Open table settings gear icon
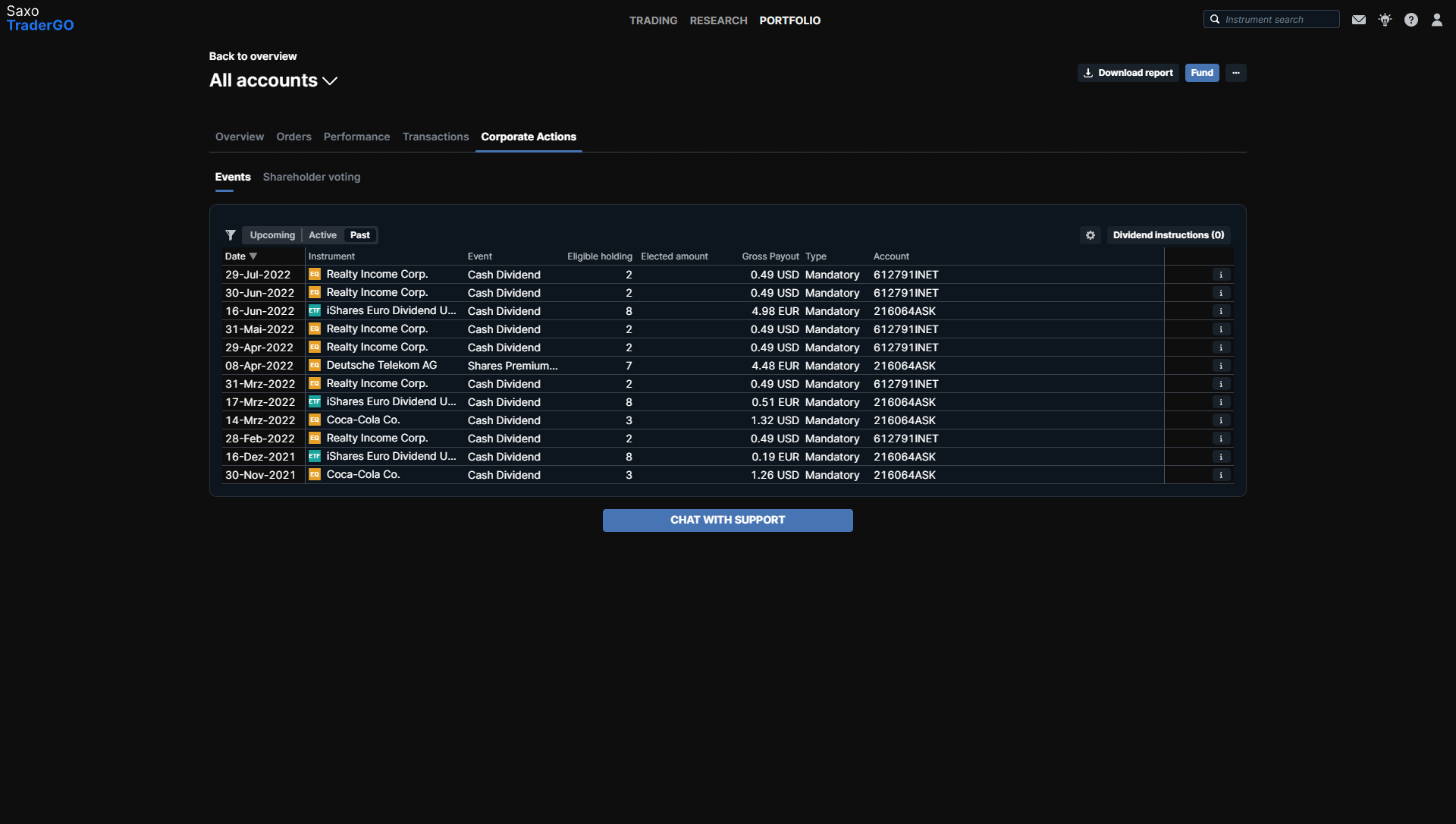The height and width of the screenshot is (824, 1456). point(1090,235)
